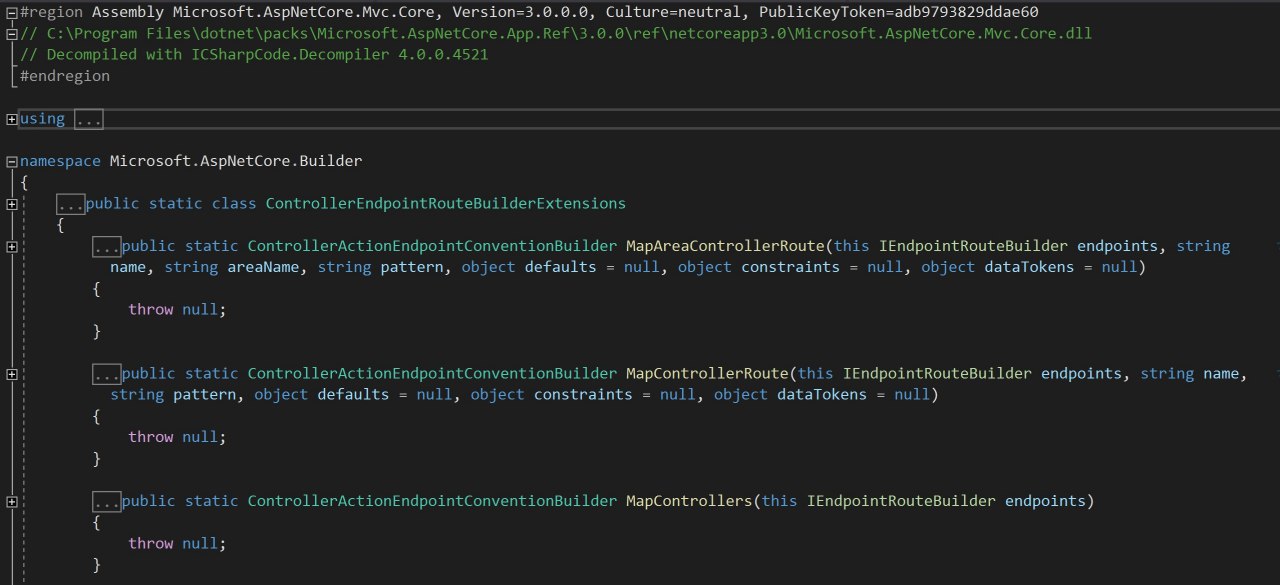Click the namespace keyword
Screen dimensions: 1280x585
(x=60, y=161)
